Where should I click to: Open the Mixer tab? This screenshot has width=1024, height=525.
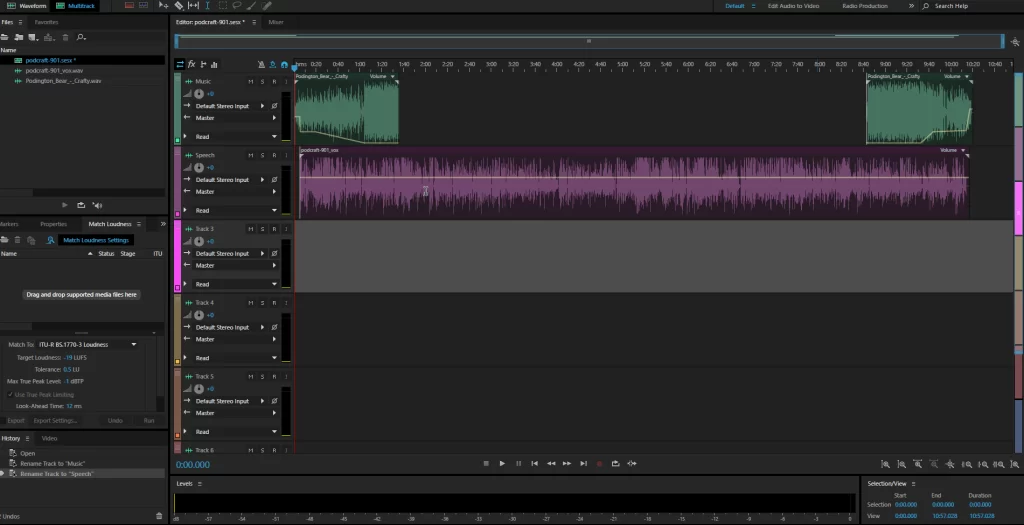click(276, 22)
